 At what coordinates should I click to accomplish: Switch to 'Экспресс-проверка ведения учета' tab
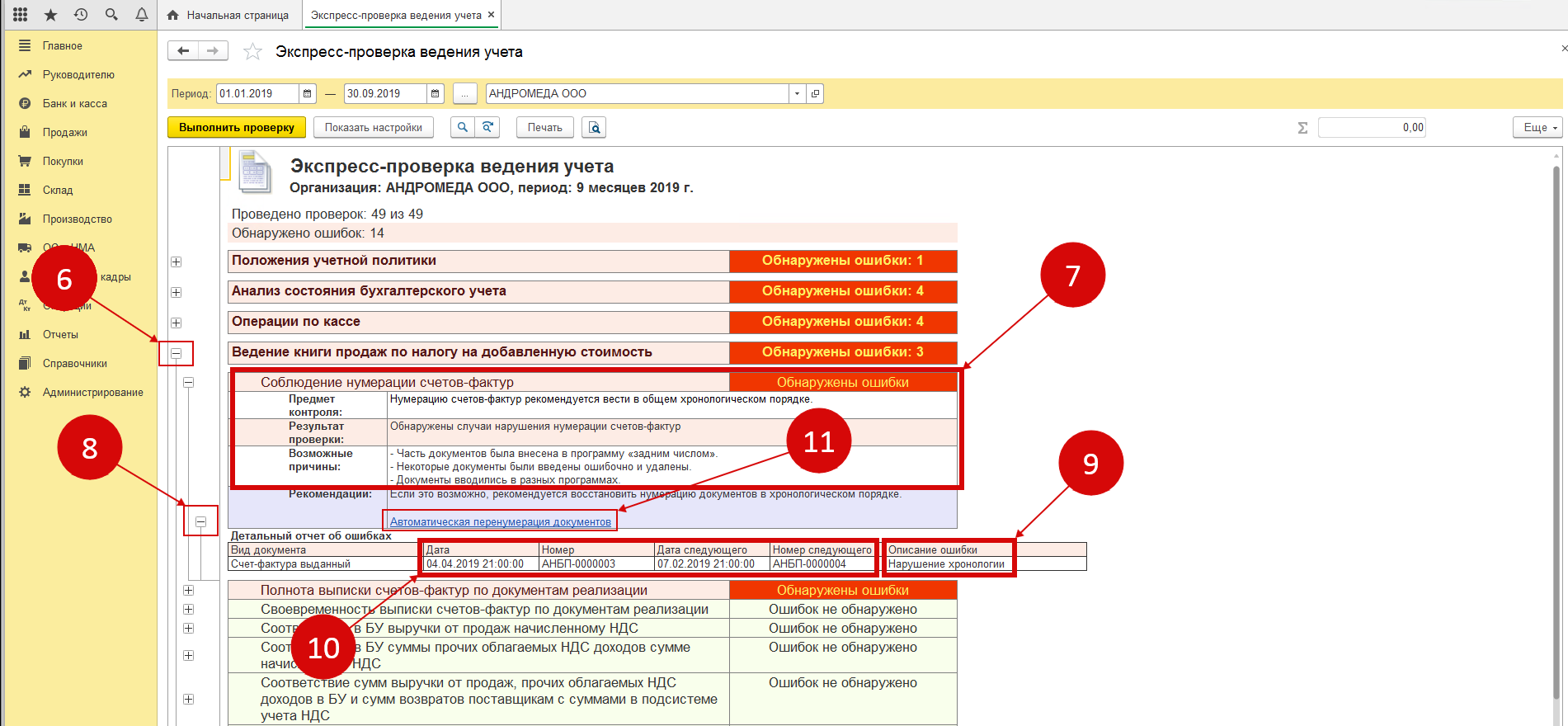tap(396, 15)
